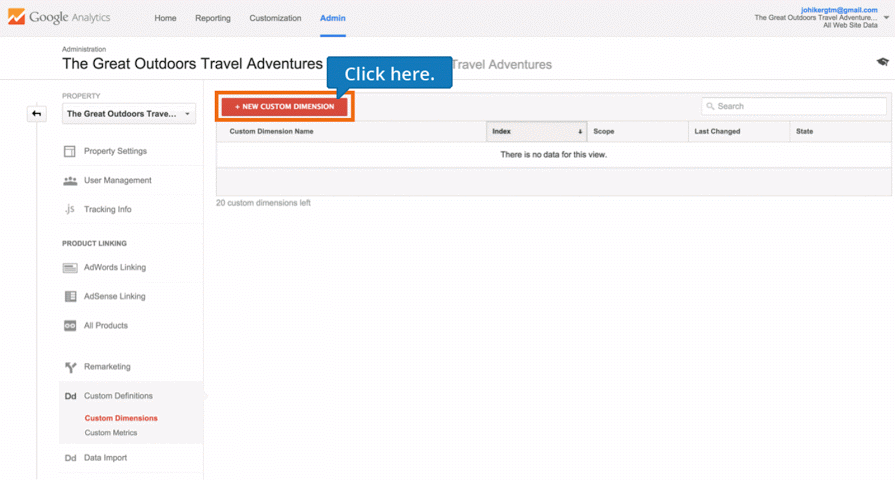The image size is (895, 480).
Task: Click the graduation cap help icon
Action: 882,62
